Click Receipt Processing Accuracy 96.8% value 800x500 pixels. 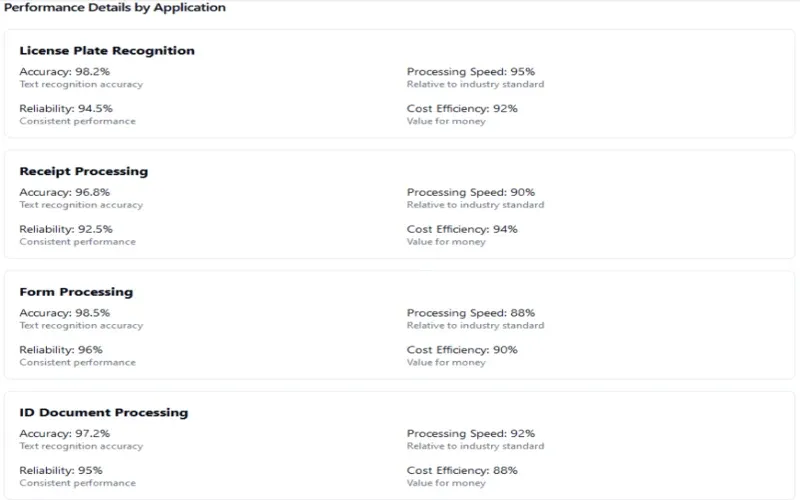pos(64,192)
